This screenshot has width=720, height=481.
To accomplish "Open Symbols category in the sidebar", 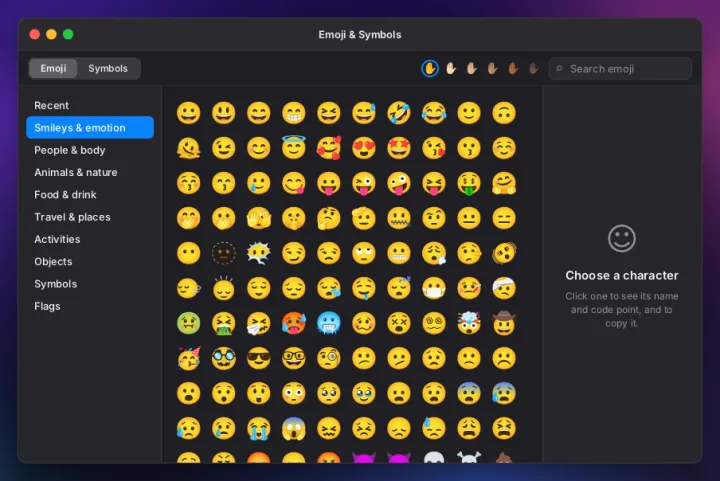I will (90, 284).
